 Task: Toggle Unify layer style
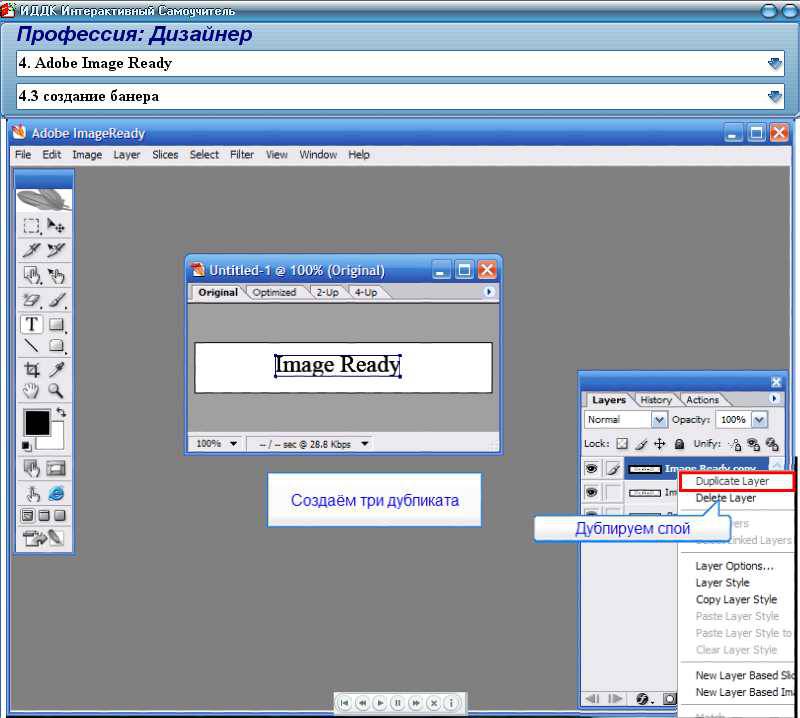(x=772, y=444)
